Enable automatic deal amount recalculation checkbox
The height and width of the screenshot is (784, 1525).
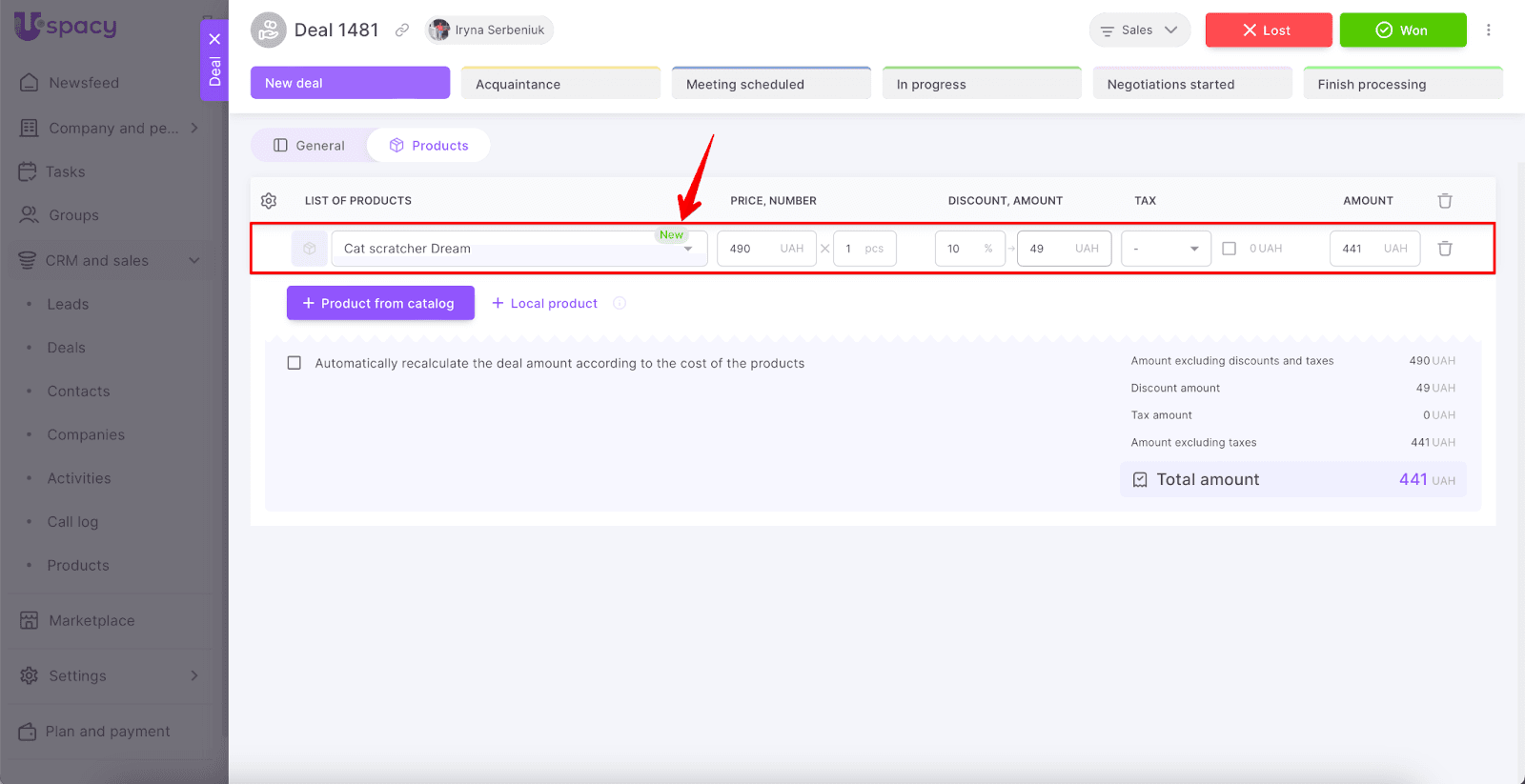295,363
